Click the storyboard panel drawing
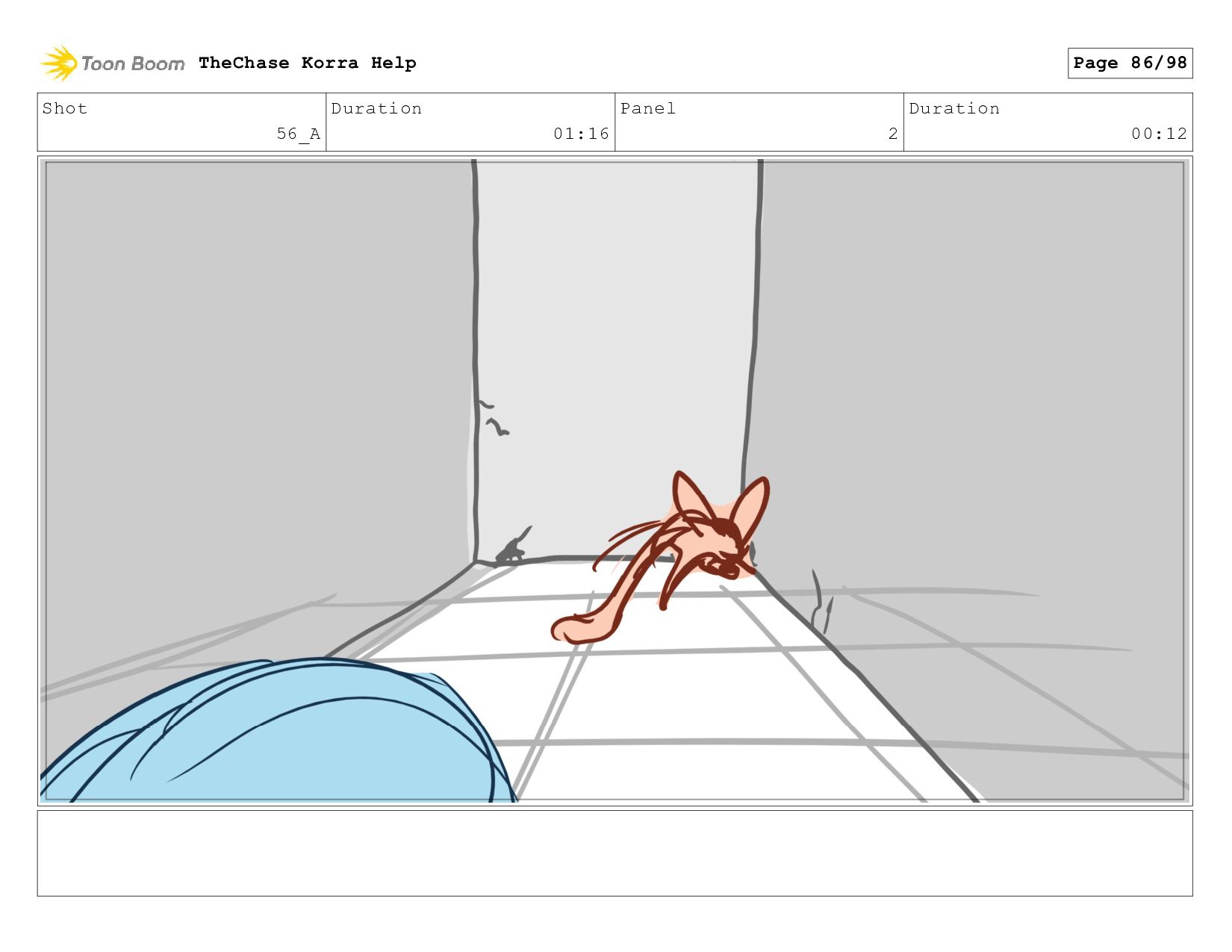Viewport: 1232px width, 952px height. (615, 481)
